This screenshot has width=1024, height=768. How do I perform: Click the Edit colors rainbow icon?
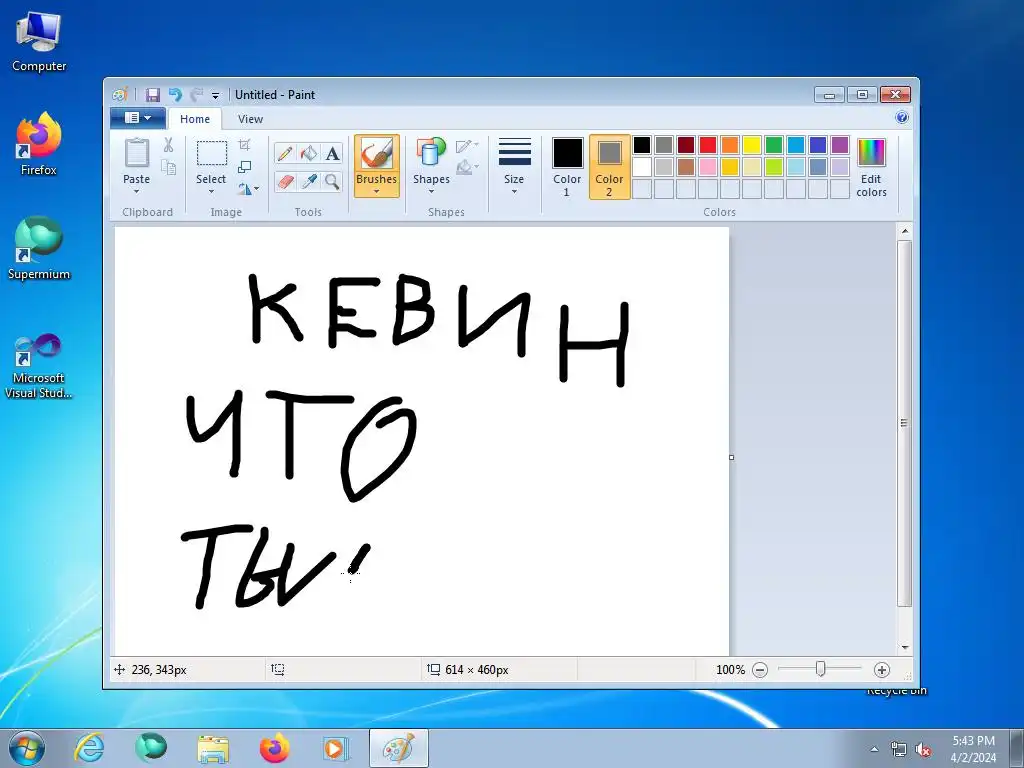click(871, 153)
